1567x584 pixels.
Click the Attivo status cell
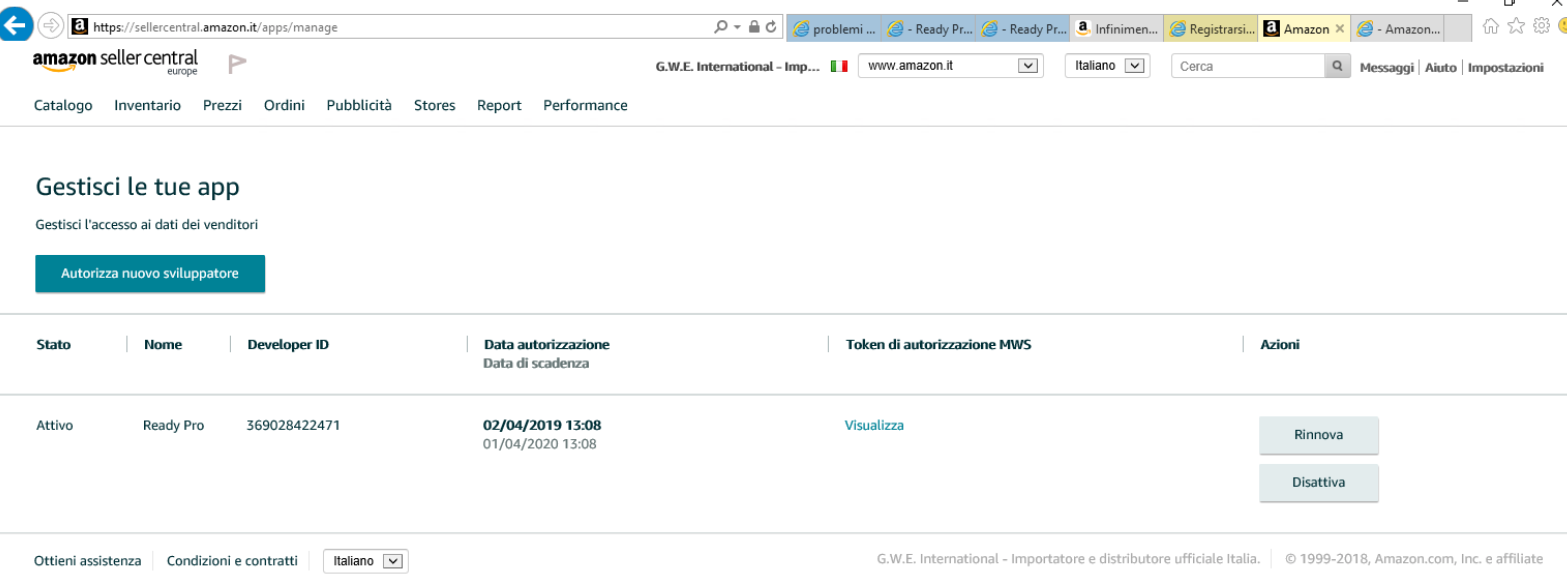[x=54, y=425]
